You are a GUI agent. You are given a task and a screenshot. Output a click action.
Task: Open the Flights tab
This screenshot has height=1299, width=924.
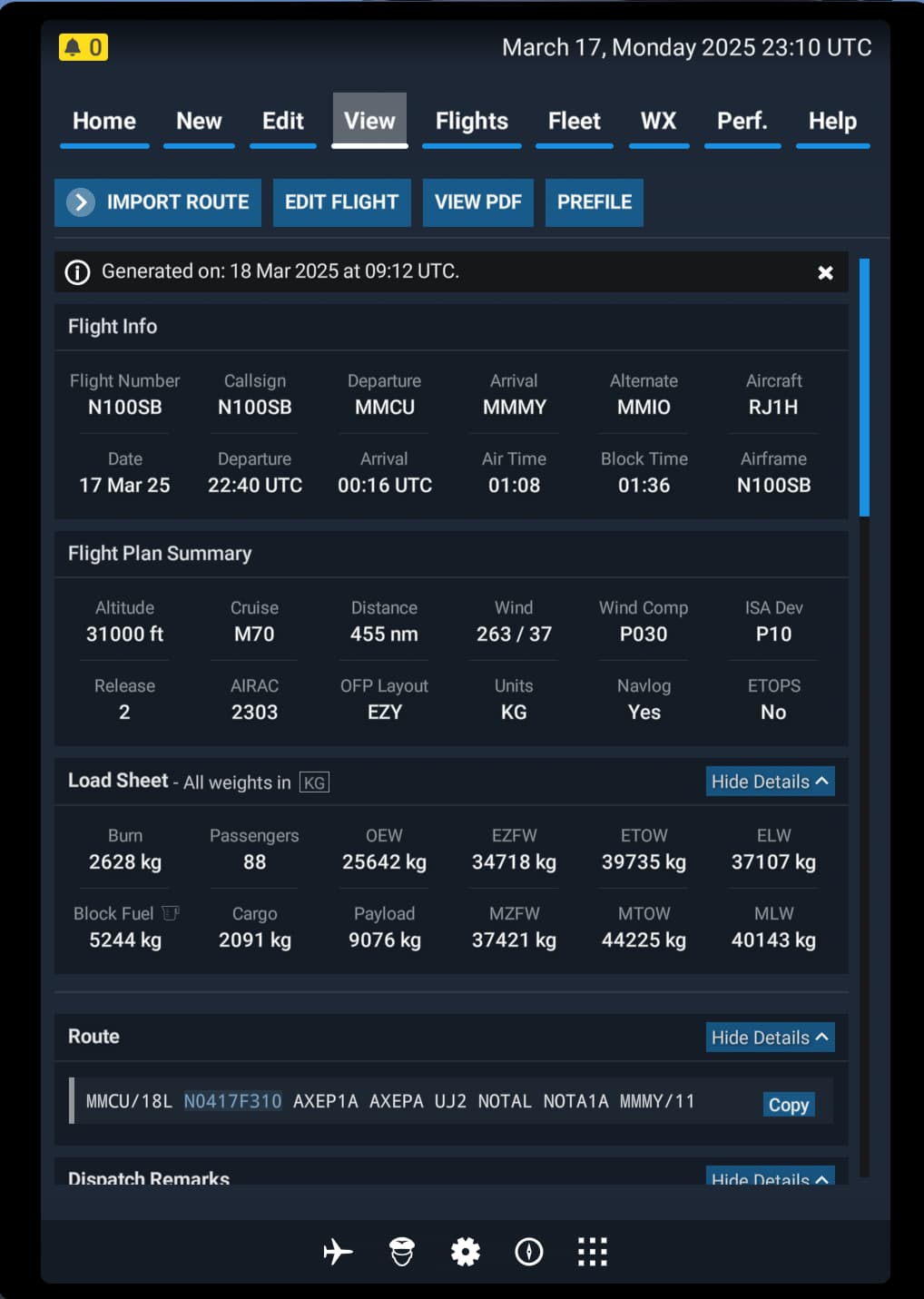(472, 122)
